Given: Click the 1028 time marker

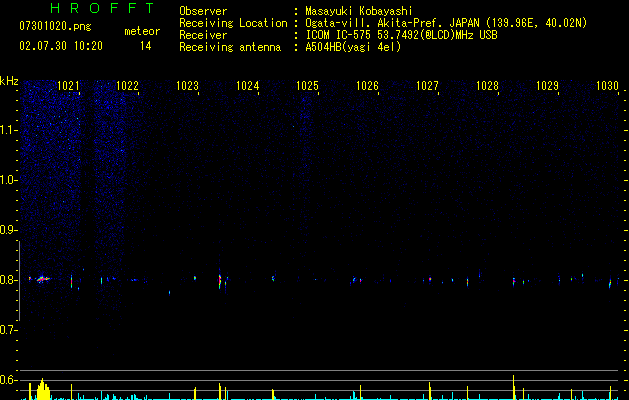Looking at the screenshot, I should [x=487, y=86].
